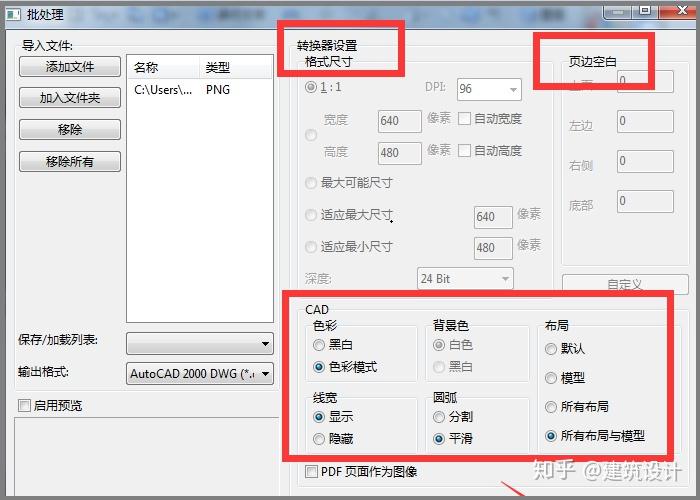Screen dimensions: 700x500
Task: Check the PDF 页面作为图像 checkbox
Action: [311, 471]
